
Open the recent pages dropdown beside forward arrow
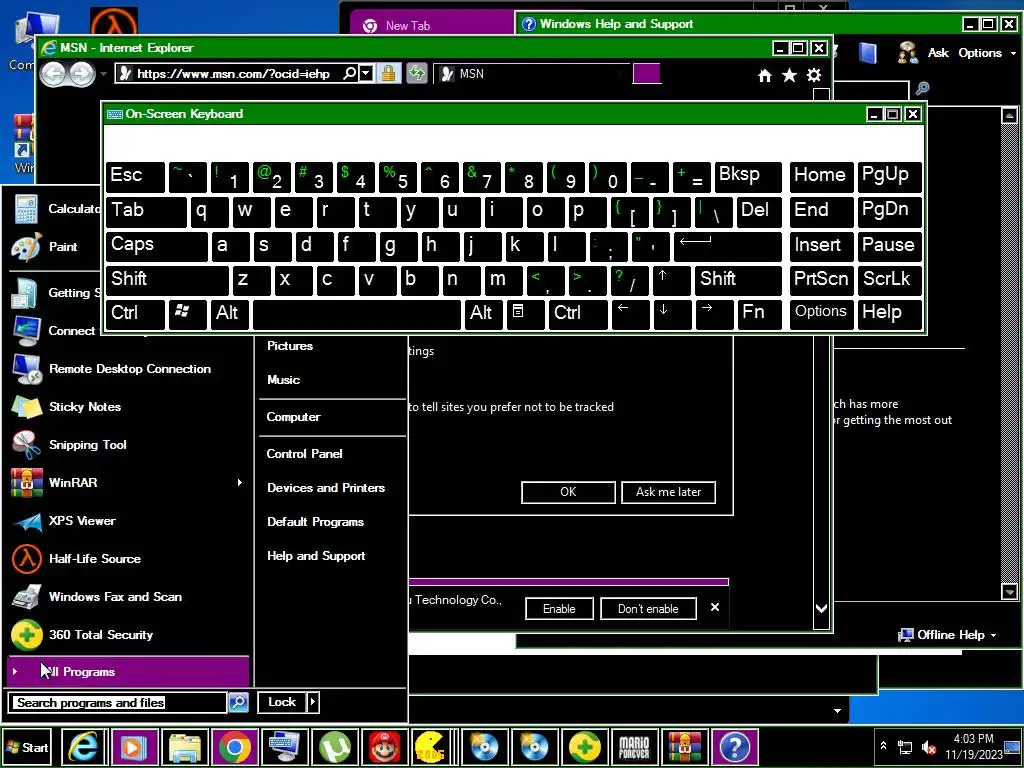click(x=103, y=74)
